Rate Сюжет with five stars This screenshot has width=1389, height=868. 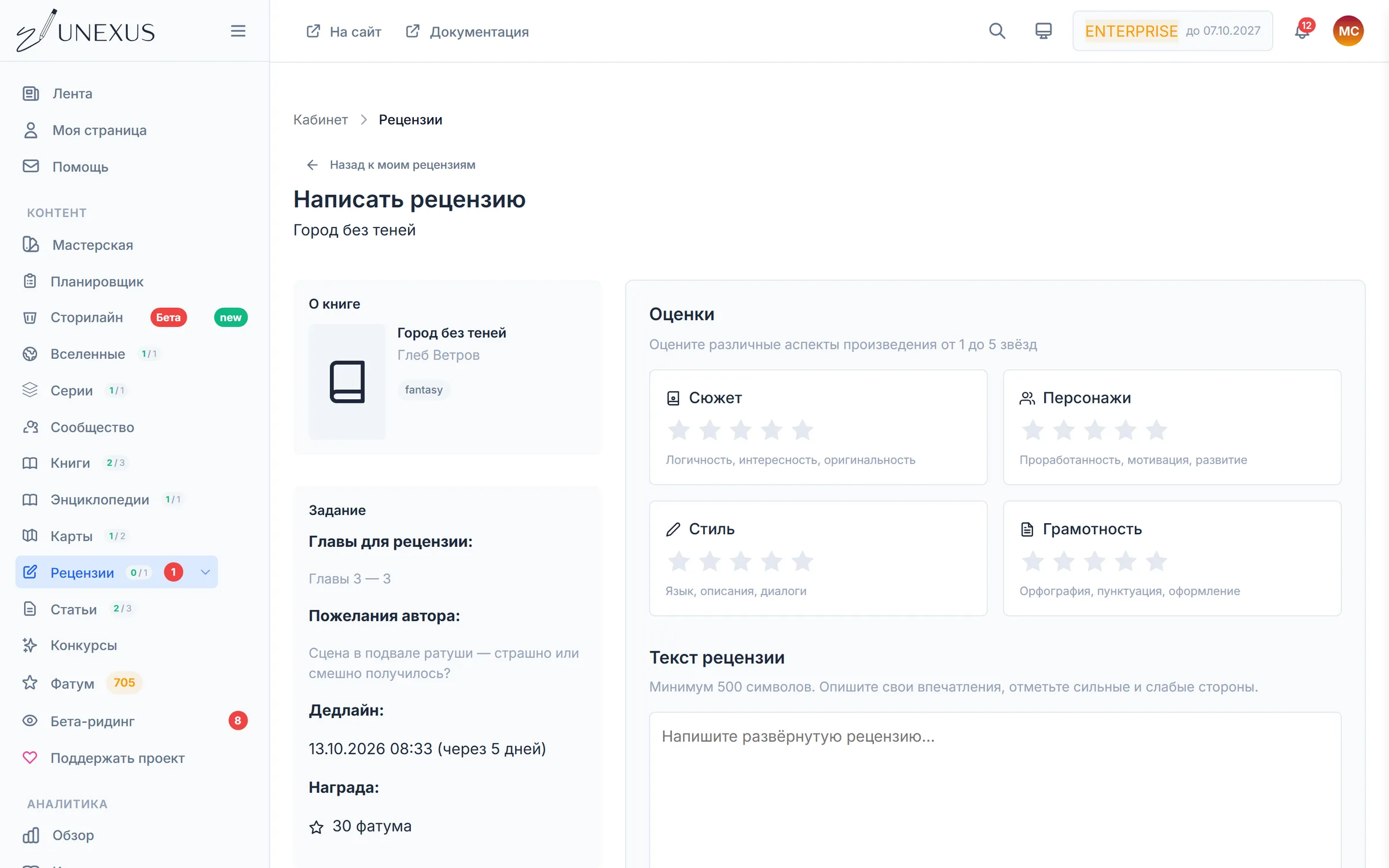[x=802, y=430]
